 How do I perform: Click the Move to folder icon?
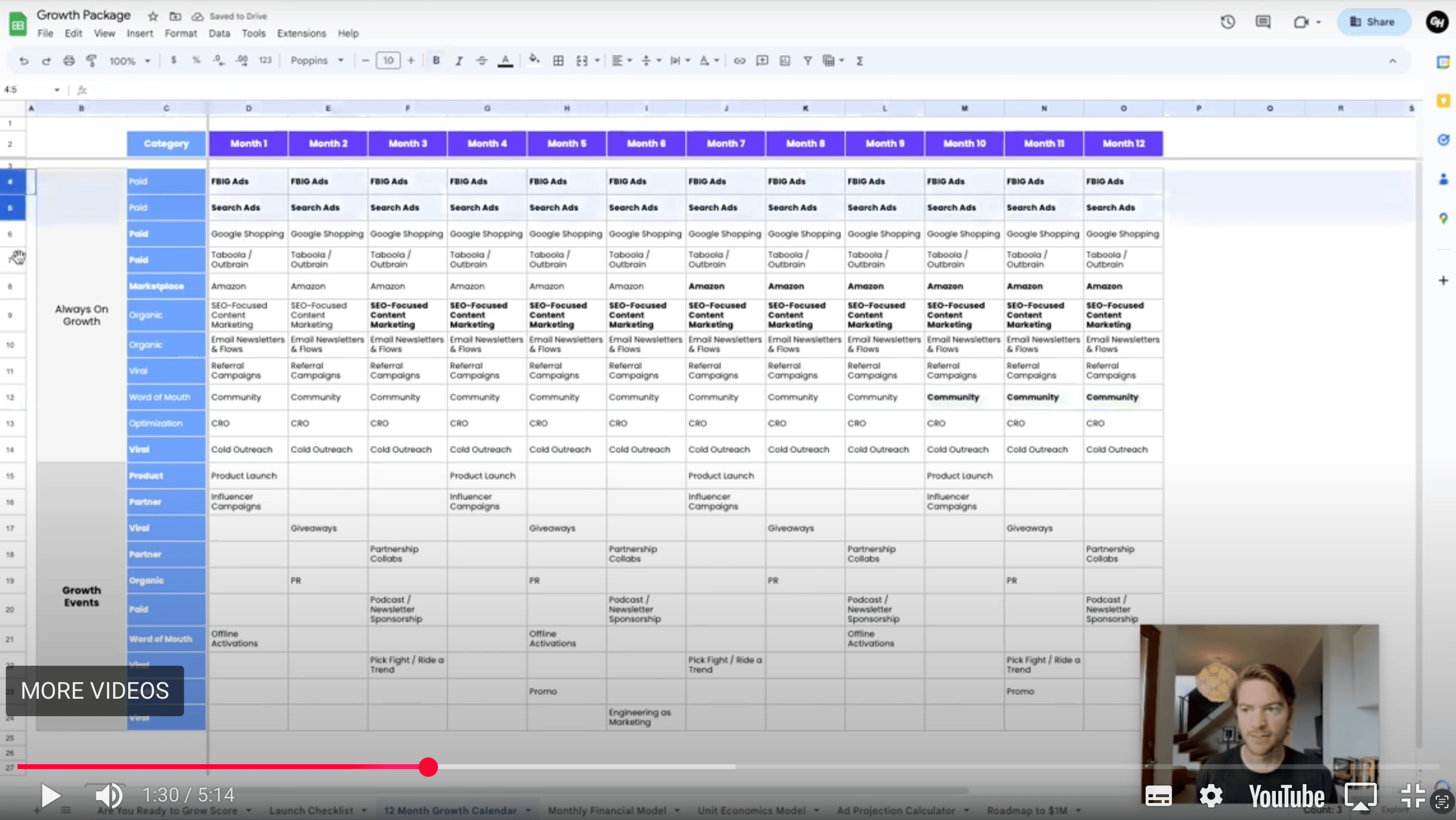(x=175, y=16)
